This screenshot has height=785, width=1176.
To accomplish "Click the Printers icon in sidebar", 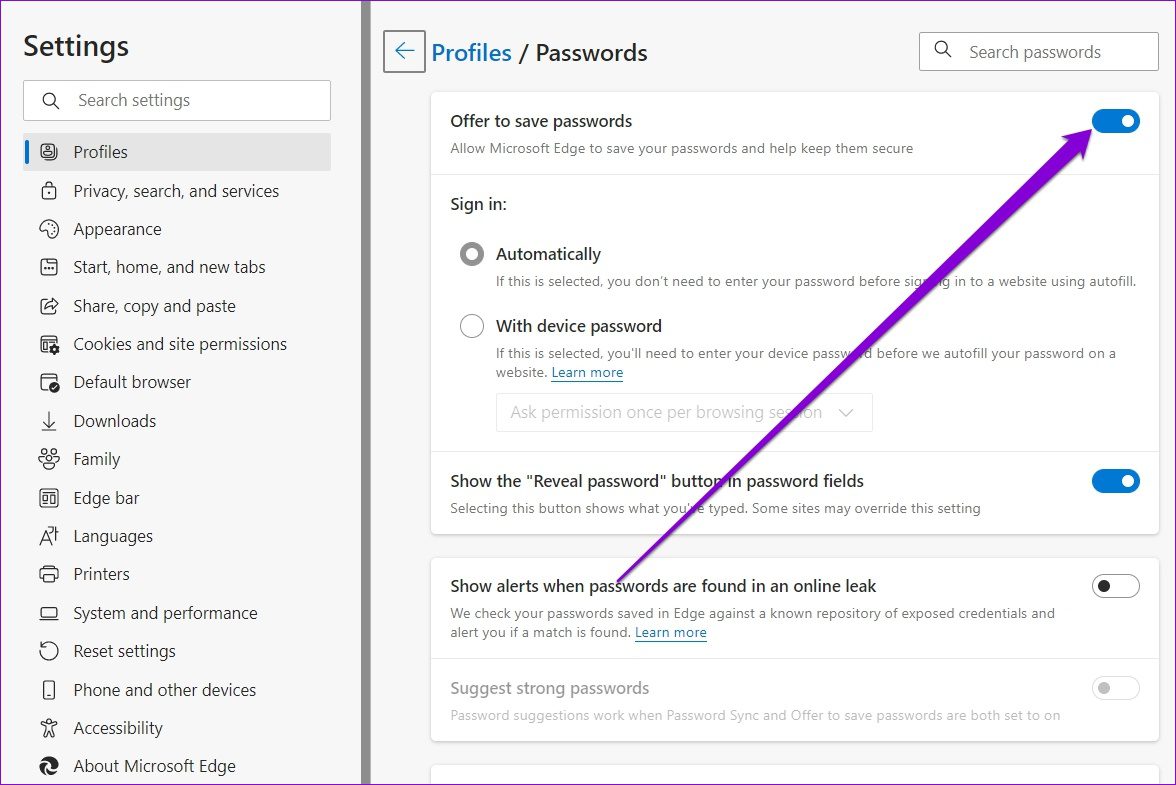I will coord(49,574).
